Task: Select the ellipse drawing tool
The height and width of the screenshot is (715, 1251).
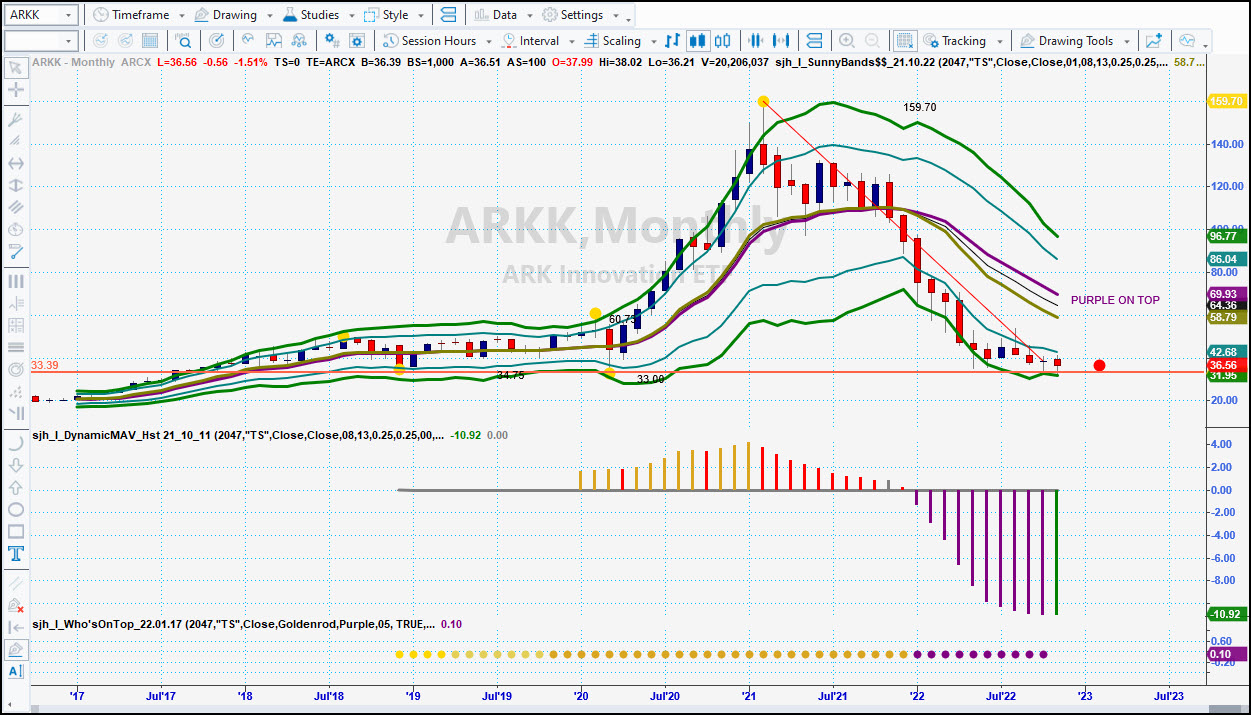Action: (x=16, y=509)
